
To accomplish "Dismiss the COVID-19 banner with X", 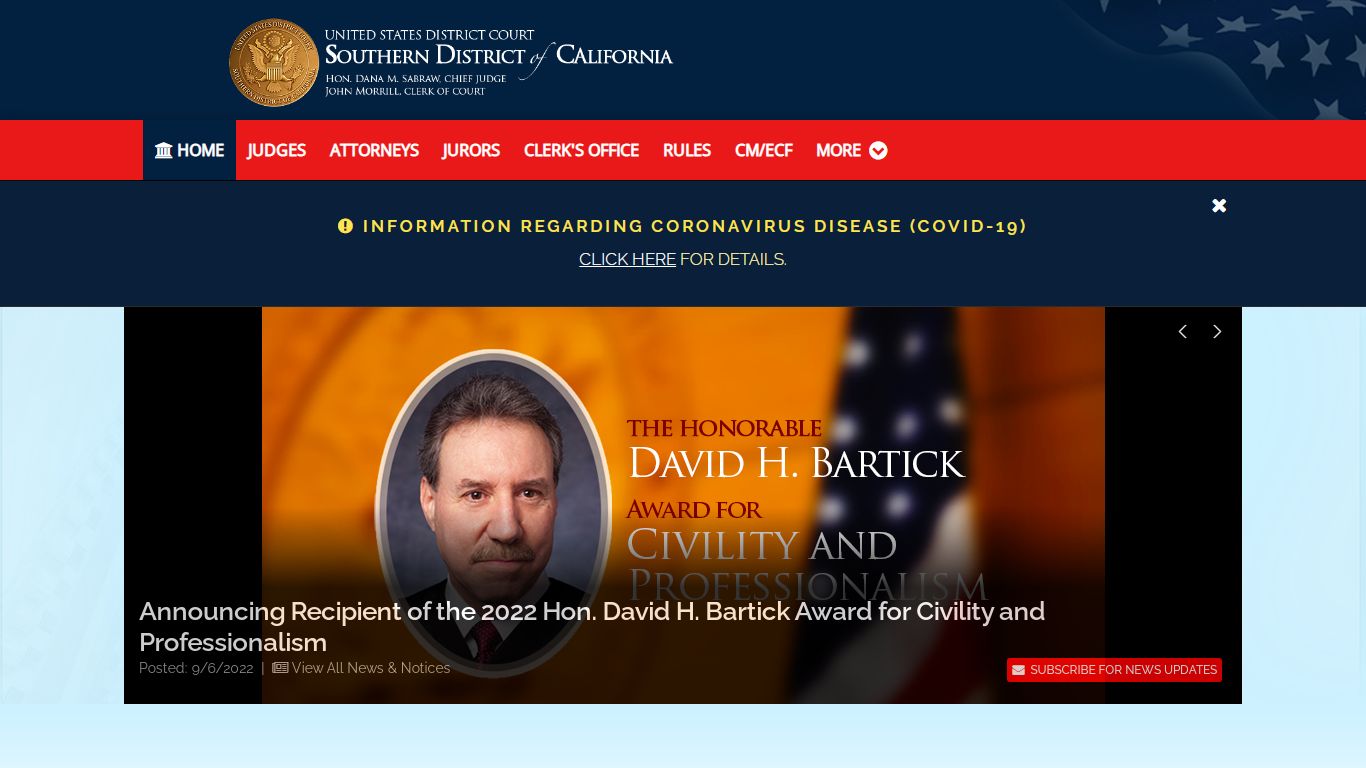I will (1219, 205).
